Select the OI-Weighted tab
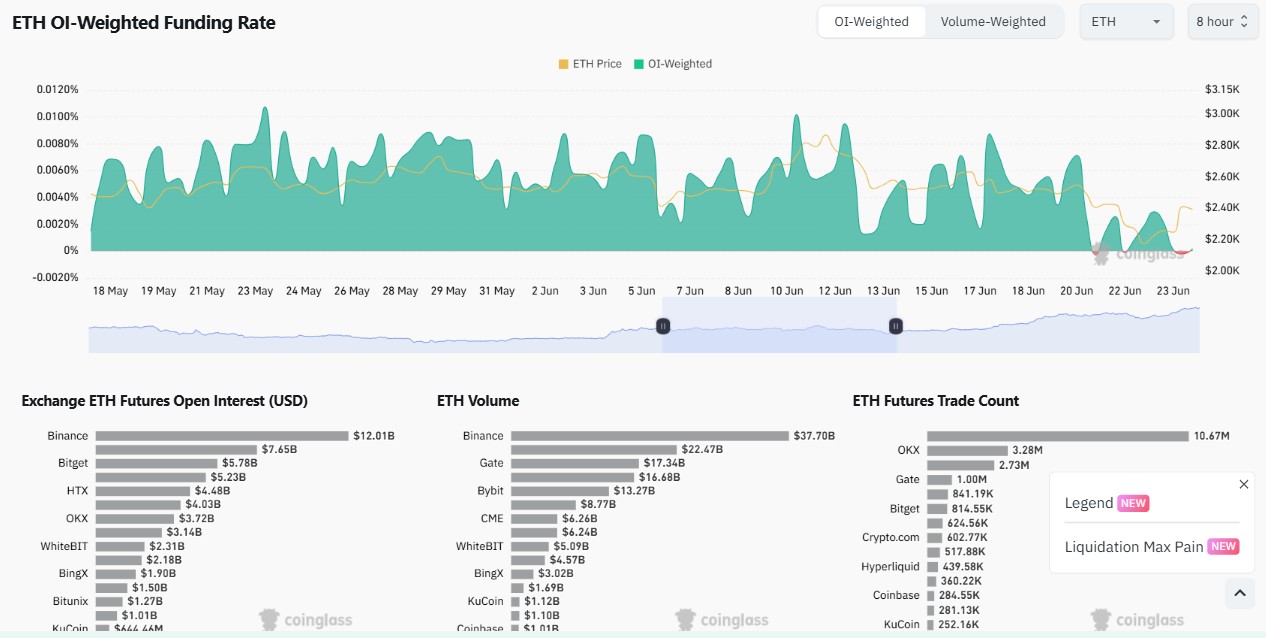The height and width of the screenshot is (638, 1266). (870, 20)
